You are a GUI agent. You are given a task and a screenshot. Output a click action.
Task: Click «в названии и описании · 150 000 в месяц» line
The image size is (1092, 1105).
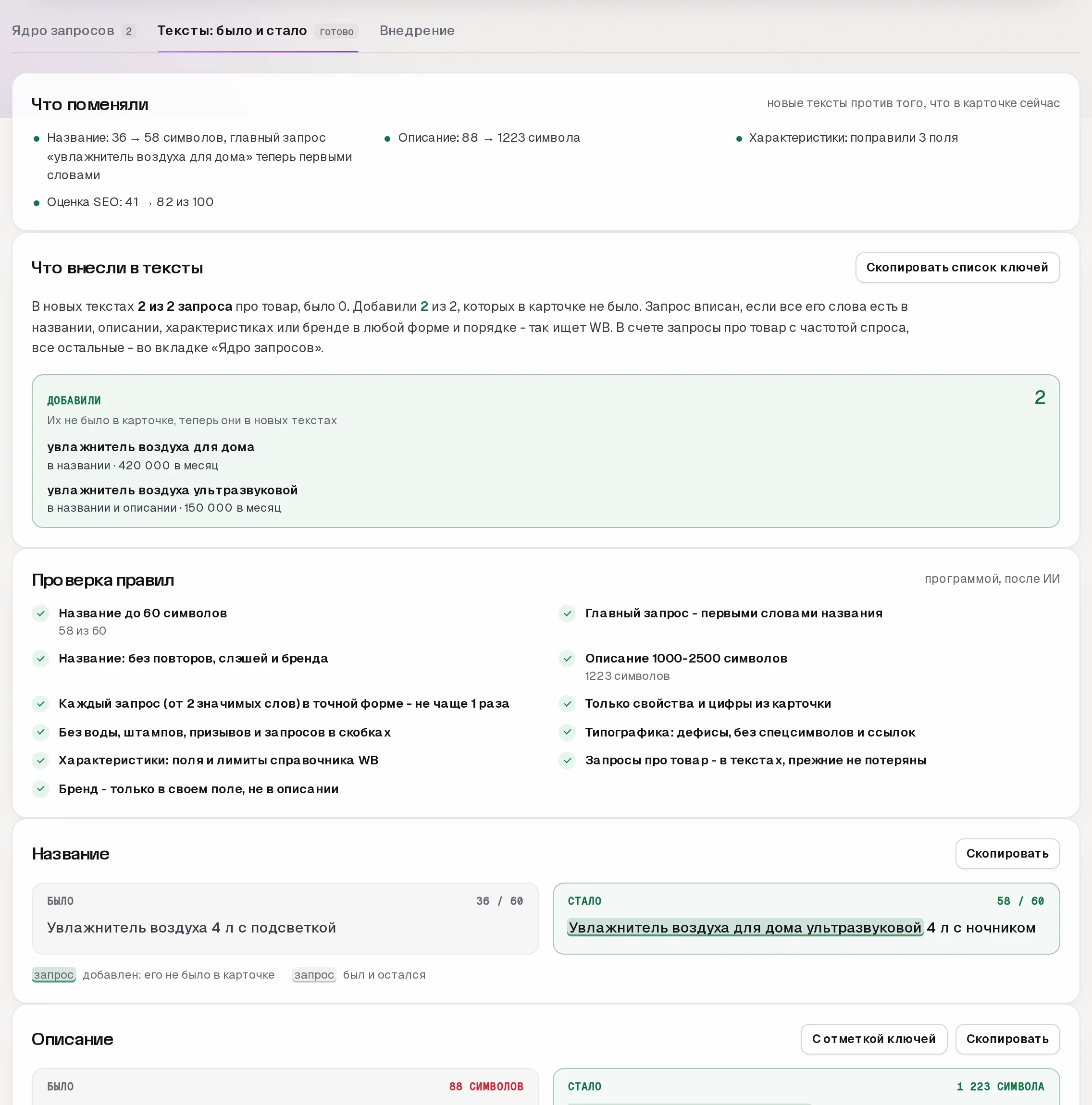pyautogui.click(x=164, y=508)
